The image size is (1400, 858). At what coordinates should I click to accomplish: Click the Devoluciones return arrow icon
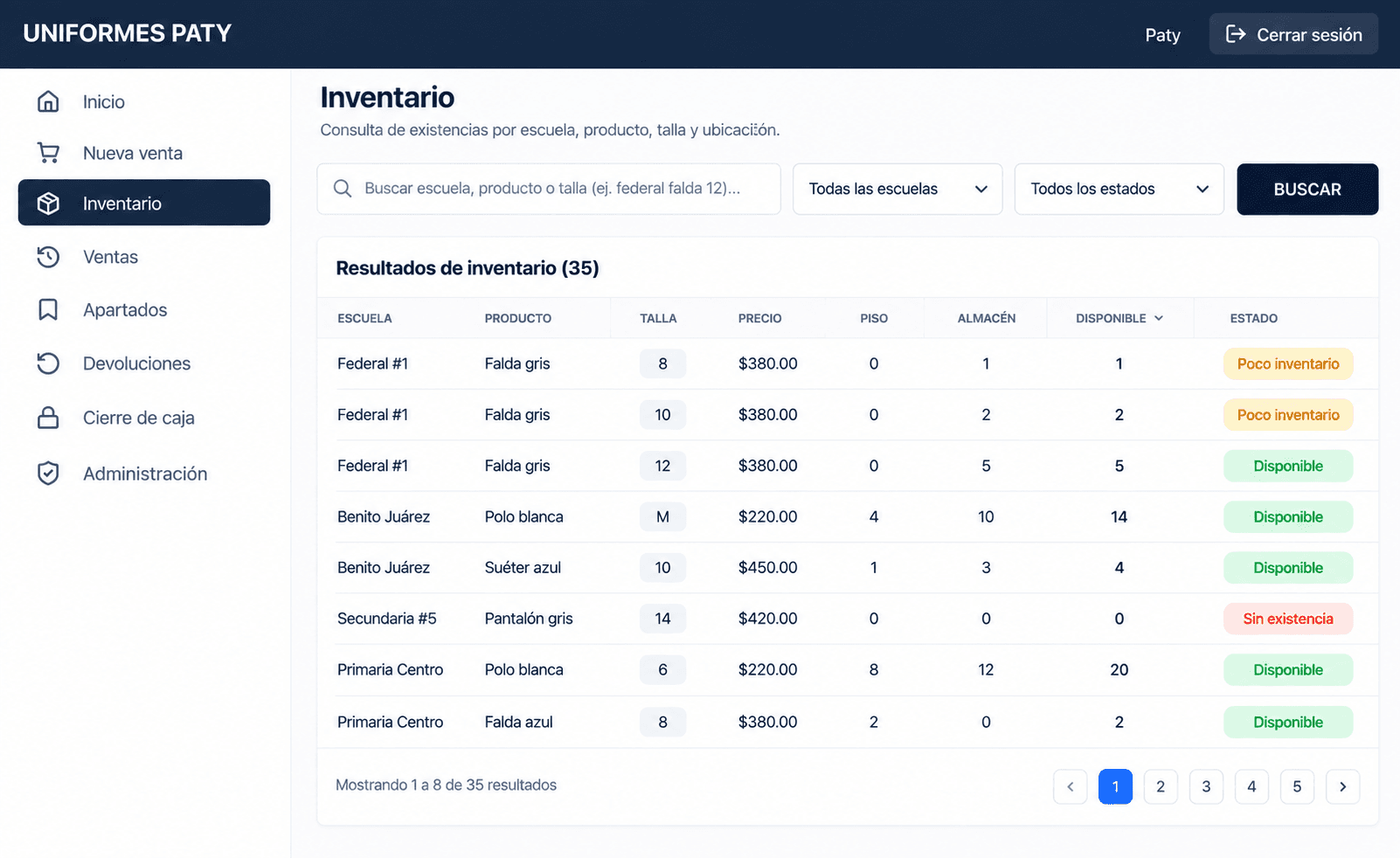click(x=48, y=363)
